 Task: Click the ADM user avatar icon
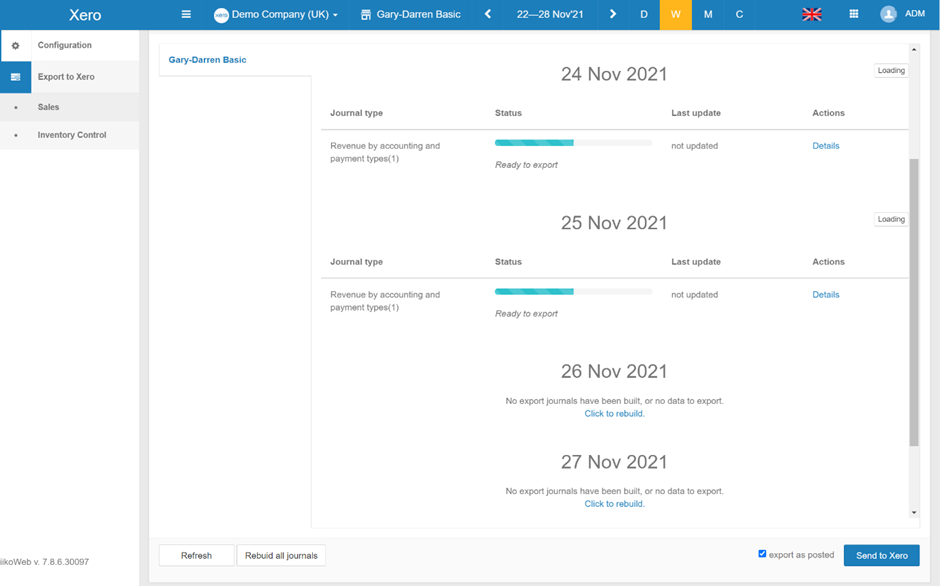point(888,15)
